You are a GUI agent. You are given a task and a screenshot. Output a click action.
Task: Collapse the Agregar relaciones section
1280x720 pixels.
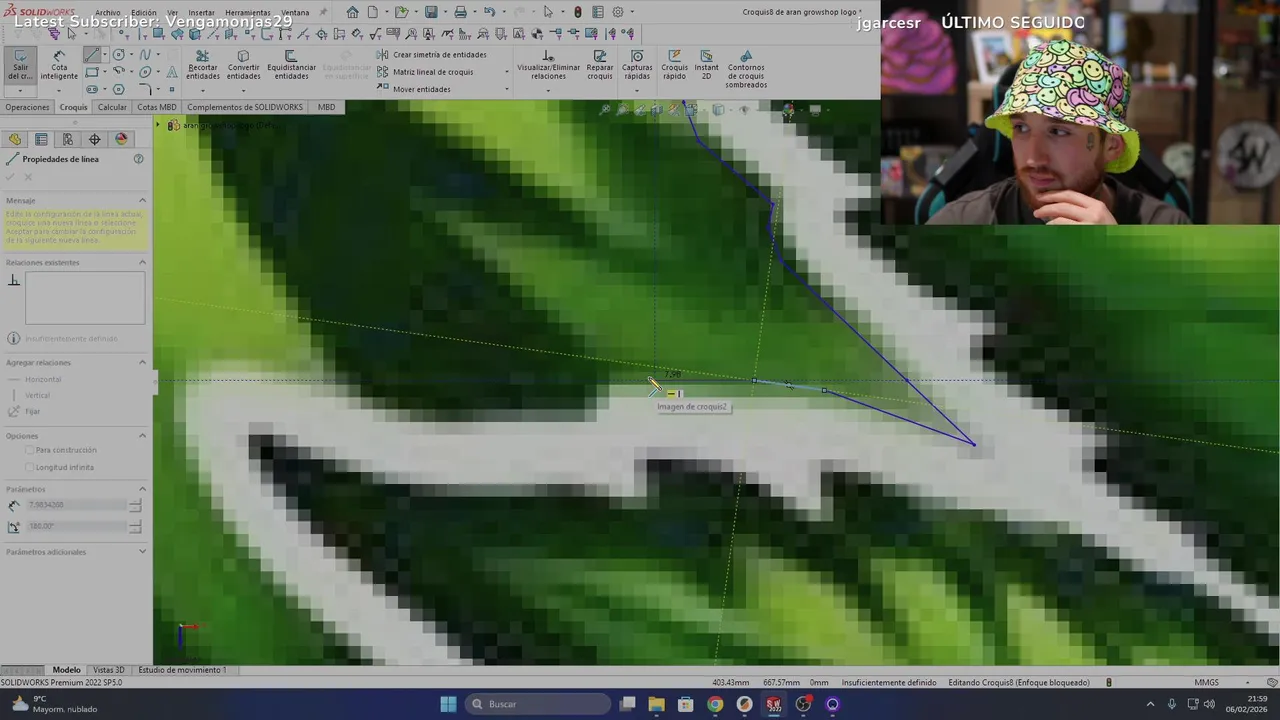[x=142, y=362]
